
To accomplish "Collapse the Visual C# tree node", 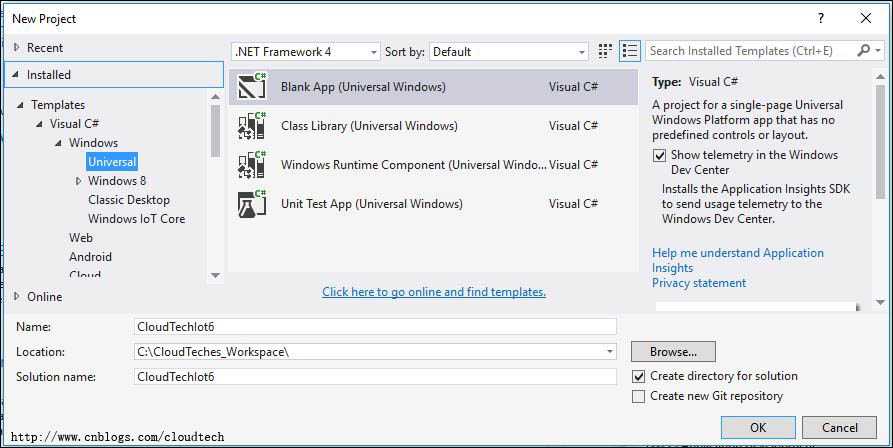I will pyautogui.click(x=39, y=124).
